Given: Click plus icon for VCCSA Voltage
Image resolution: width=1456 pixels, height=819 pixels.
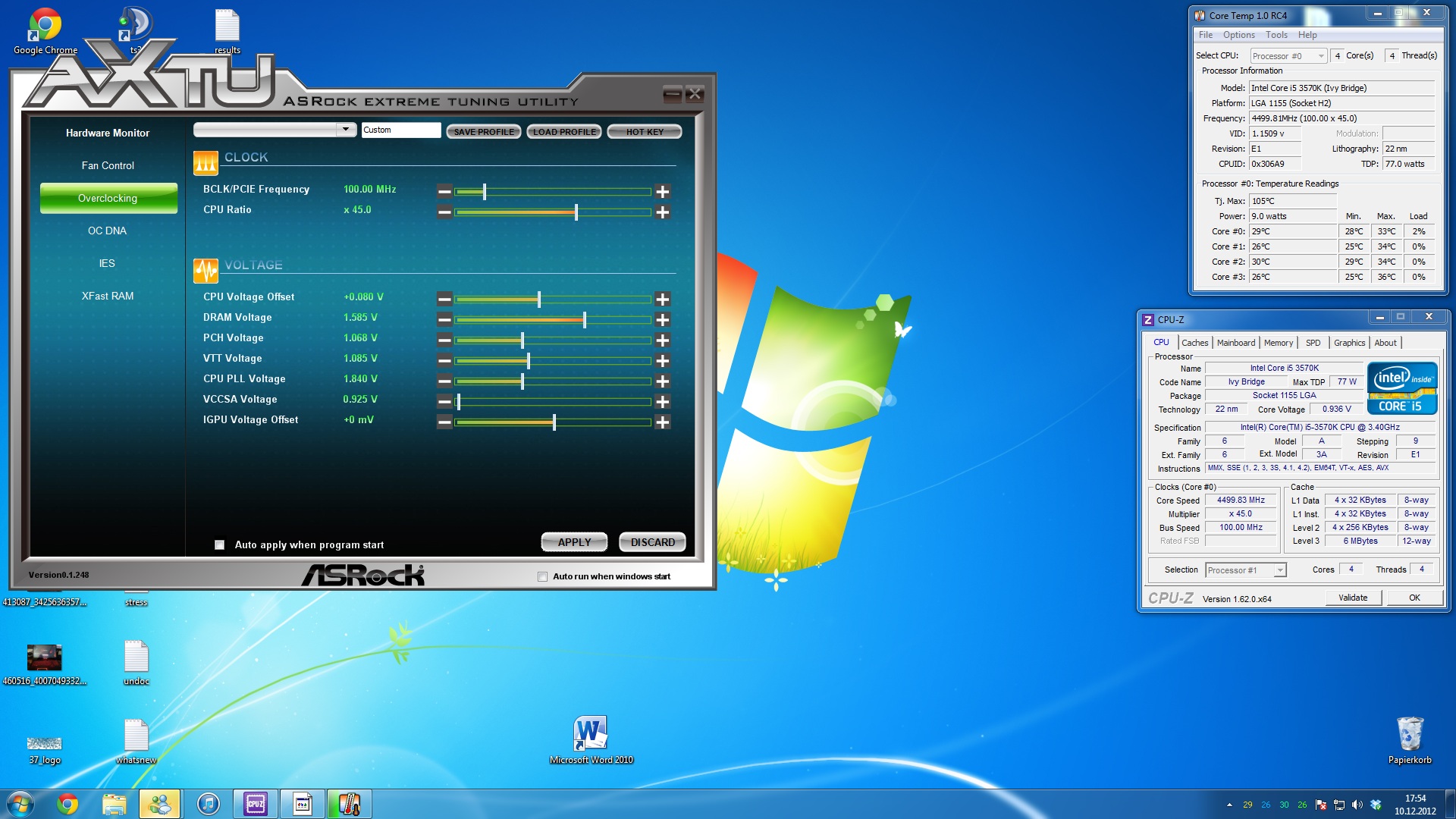Looking at the screenshot, I should click(x=662, y=402).
